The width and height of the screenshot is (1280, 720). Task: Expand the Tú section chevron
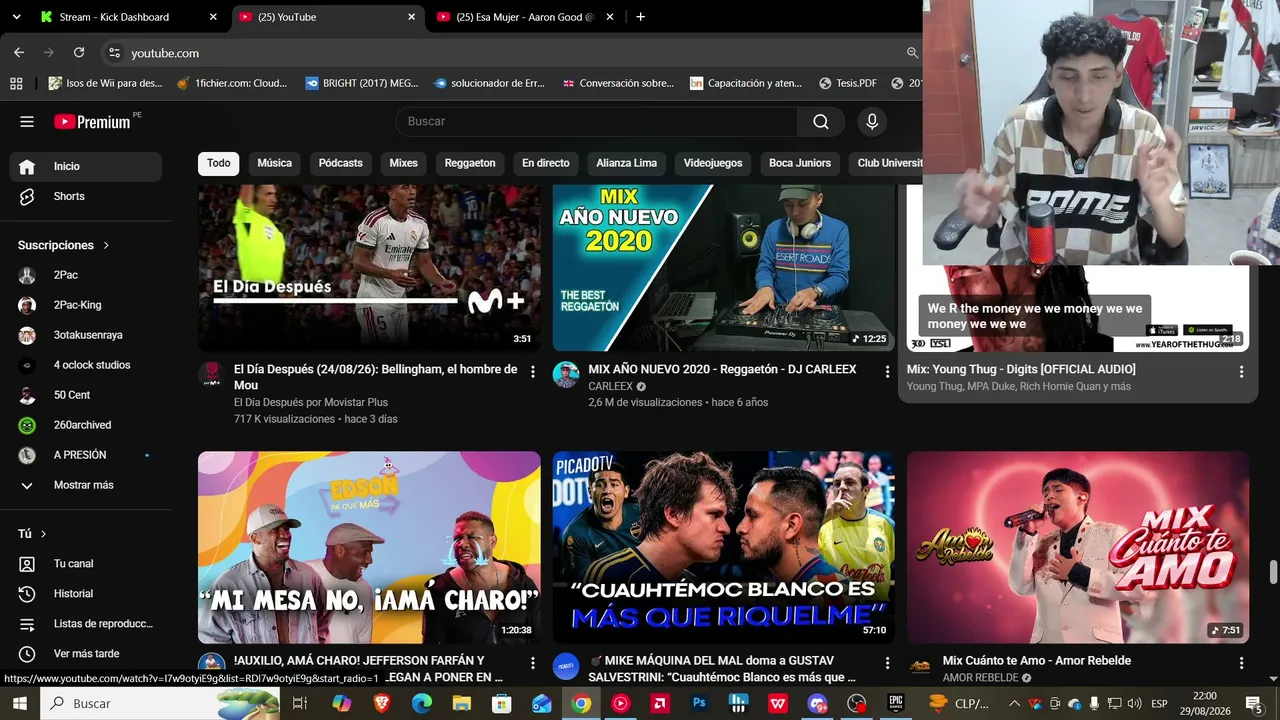pos(43,534)
